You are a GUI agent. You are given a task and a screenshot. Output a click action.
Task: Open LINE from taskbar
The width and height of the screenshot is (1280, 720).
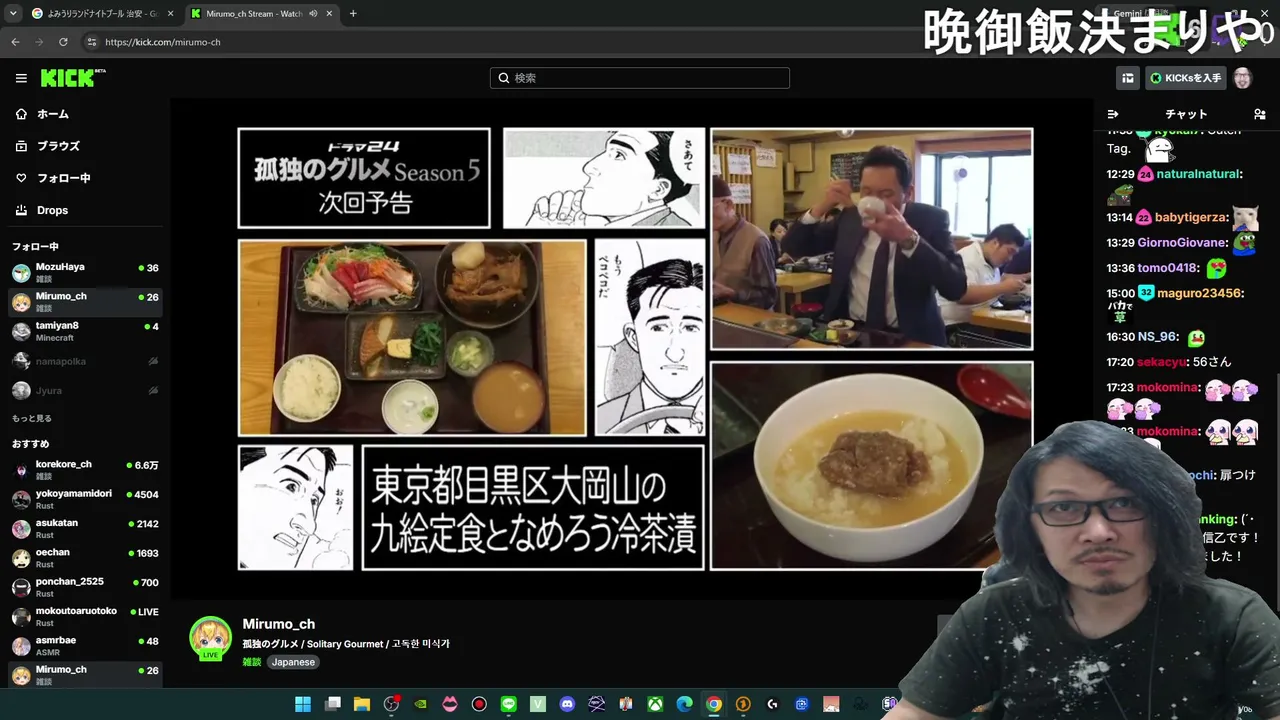click(x=509, y=704)
